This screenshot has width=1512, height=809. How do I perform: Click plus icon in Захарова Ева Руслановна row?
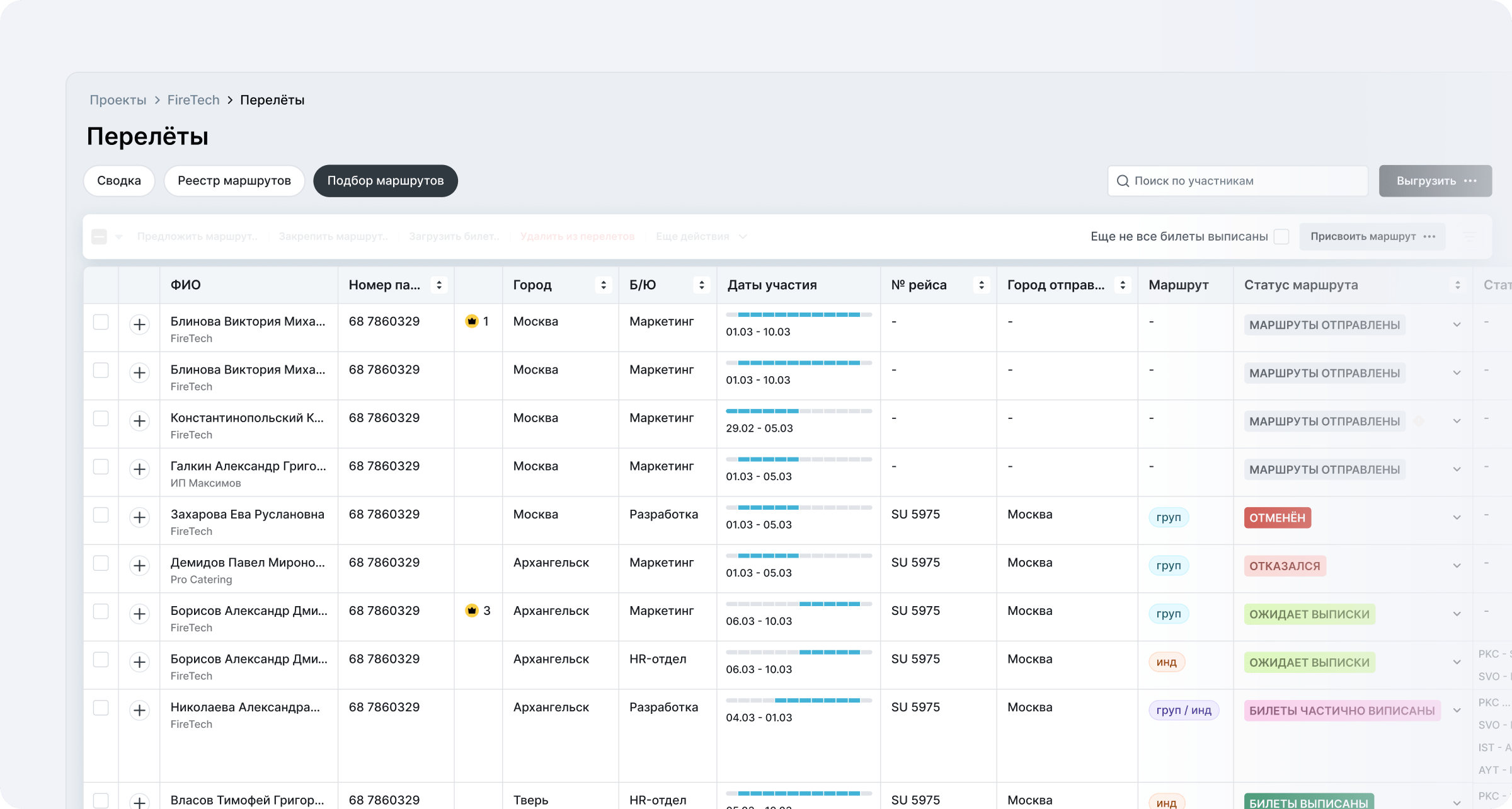pyautogui.click(x=139, y=517)
